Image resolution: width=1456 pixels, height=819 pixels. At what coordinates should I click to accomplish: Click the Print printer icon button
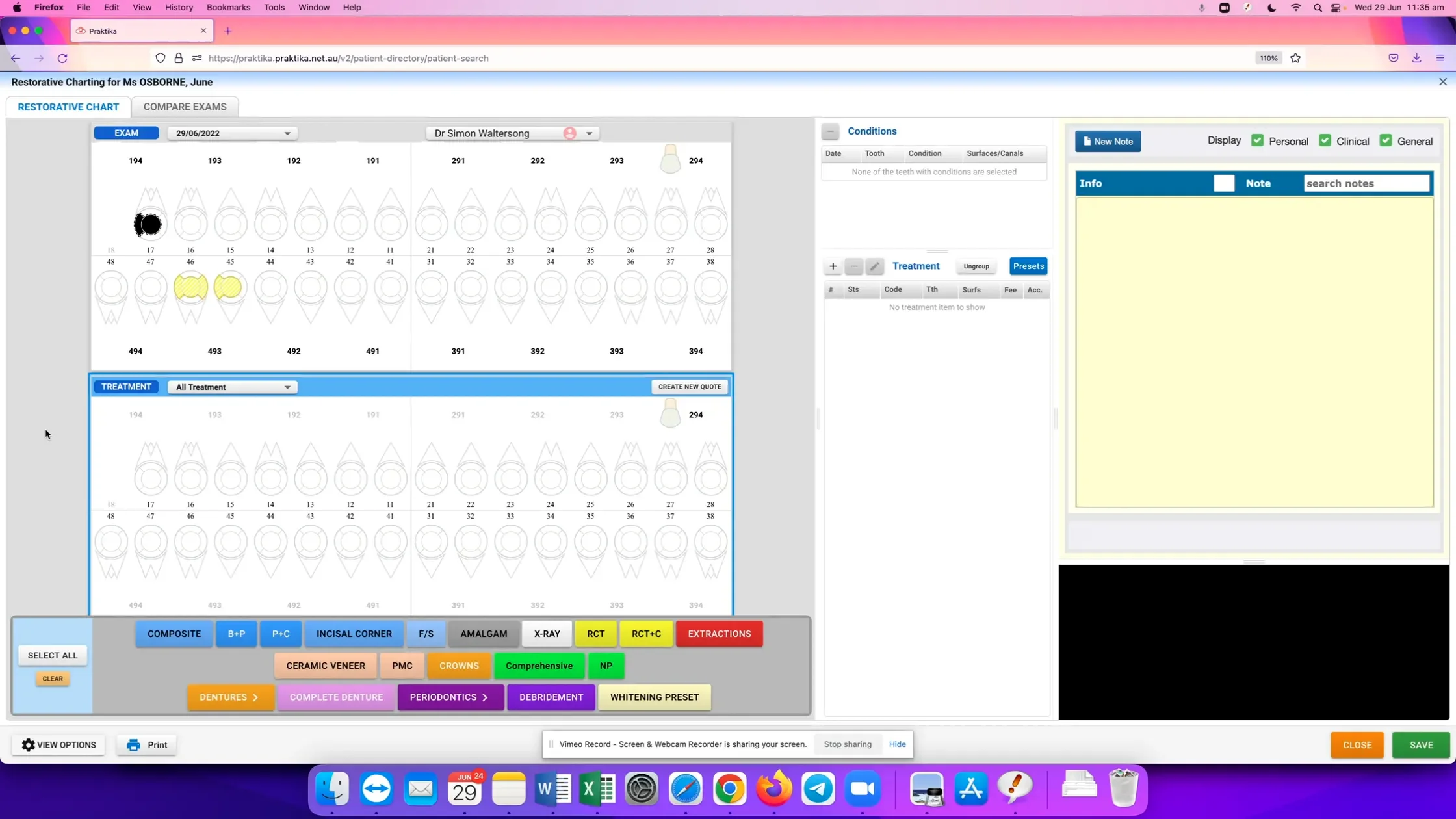[x=147, y=745]
